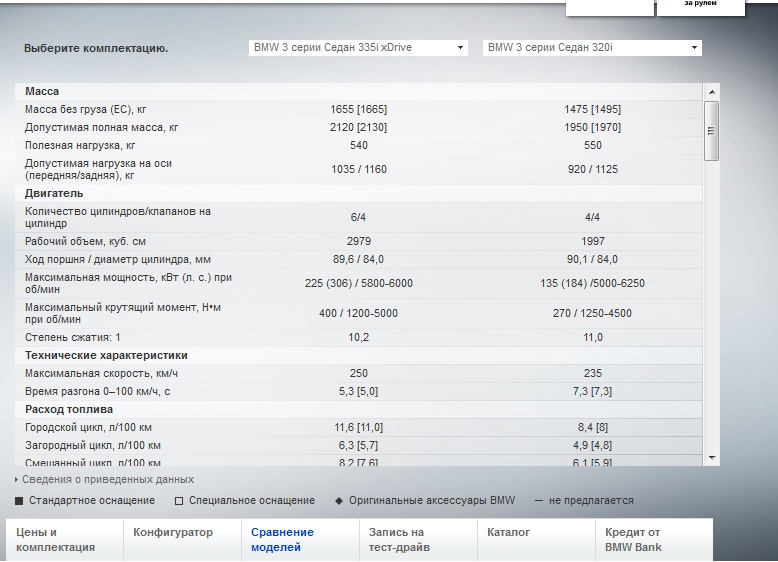Screen dimensions: 778x562
Task: Open the BMW 3 серии Седан 320i dropdown
Action: [592, 48]
